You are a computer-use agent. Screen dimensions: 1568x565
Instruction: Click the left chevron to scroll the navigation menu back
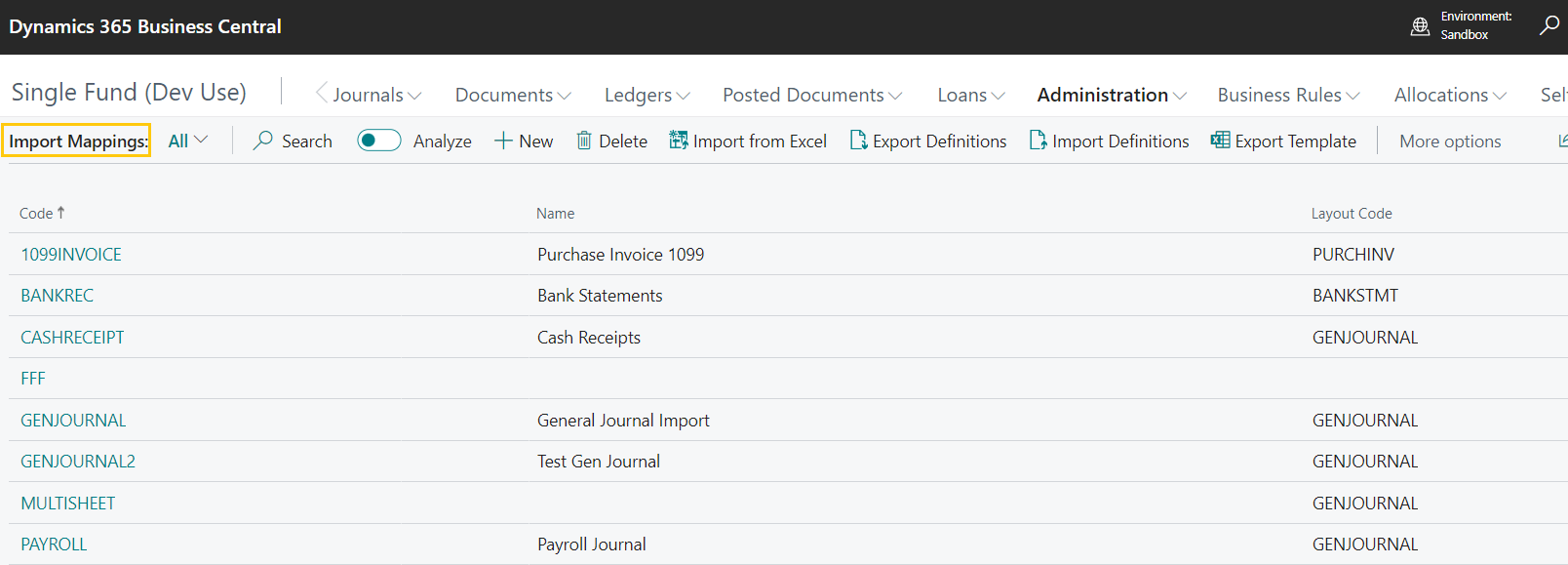321,94
